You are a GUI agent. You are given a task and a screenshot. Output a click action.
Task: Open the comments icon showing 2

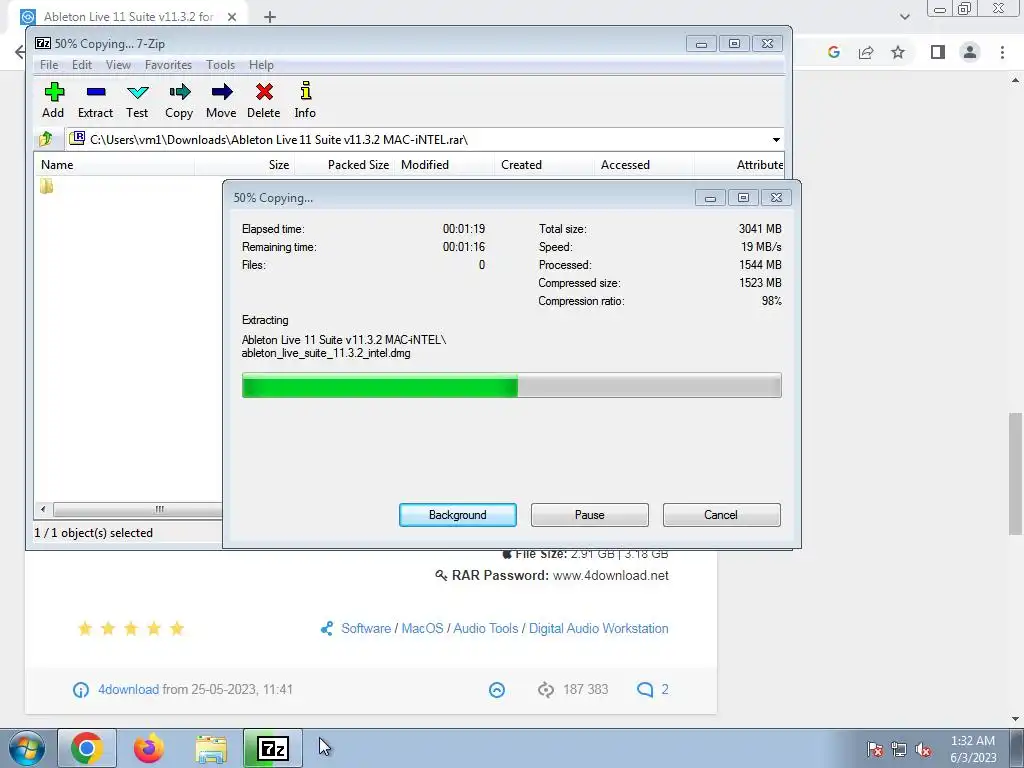tap(645, 690)
